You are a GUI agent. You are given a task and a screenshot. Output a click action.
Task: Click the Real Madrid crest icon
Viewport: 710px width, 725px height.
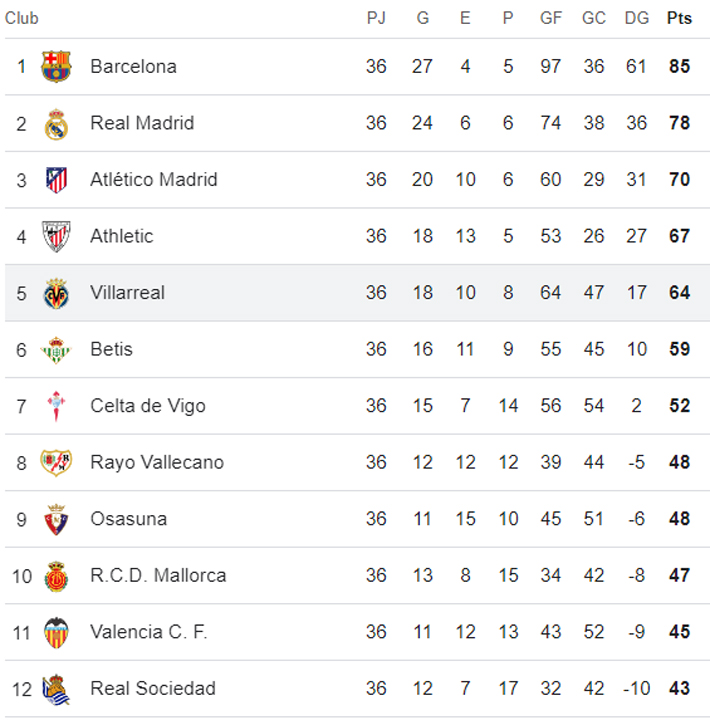[56, 124]
